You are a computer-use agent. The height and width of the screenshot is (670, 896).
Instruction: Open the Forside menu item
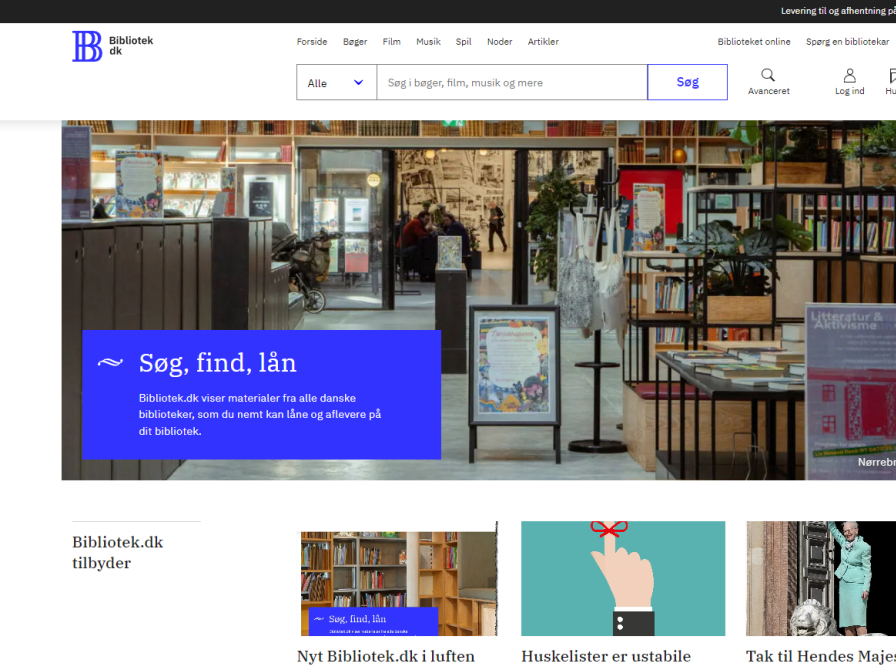coord(312,42)
